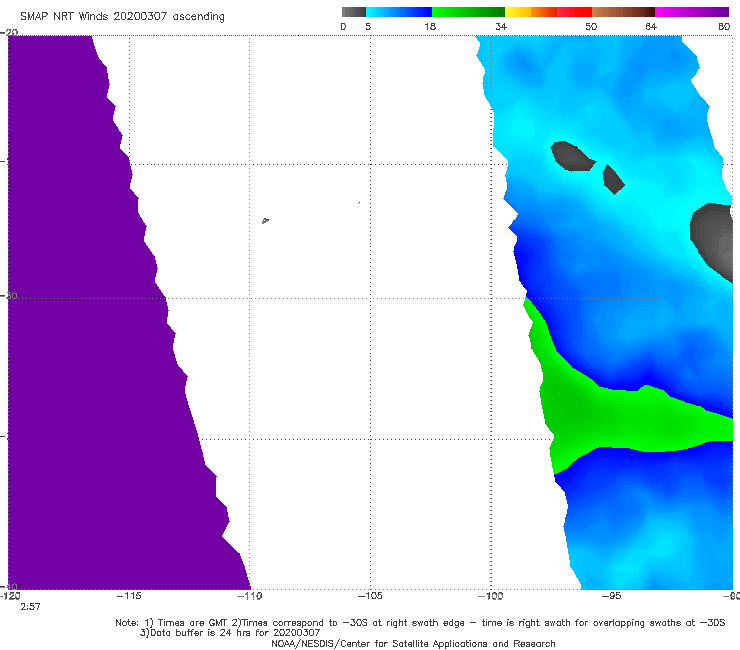Click the color bar label '50'

point(591,26)
